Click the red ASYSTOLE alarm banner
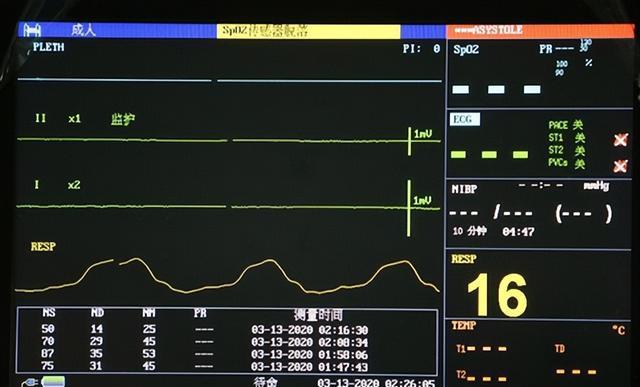The image size is (640, 387). [x=540, y=31]
